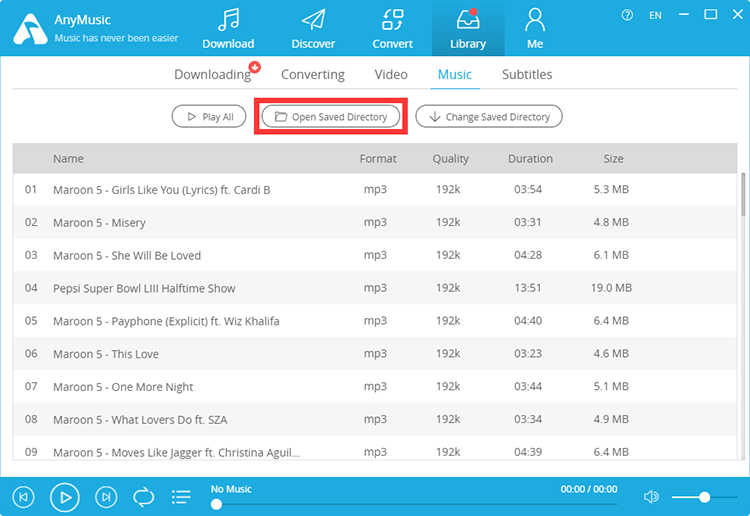Click the 00:00 / 00:00 time display
This screenshot has width=750, height=516.
coord(589,489)
